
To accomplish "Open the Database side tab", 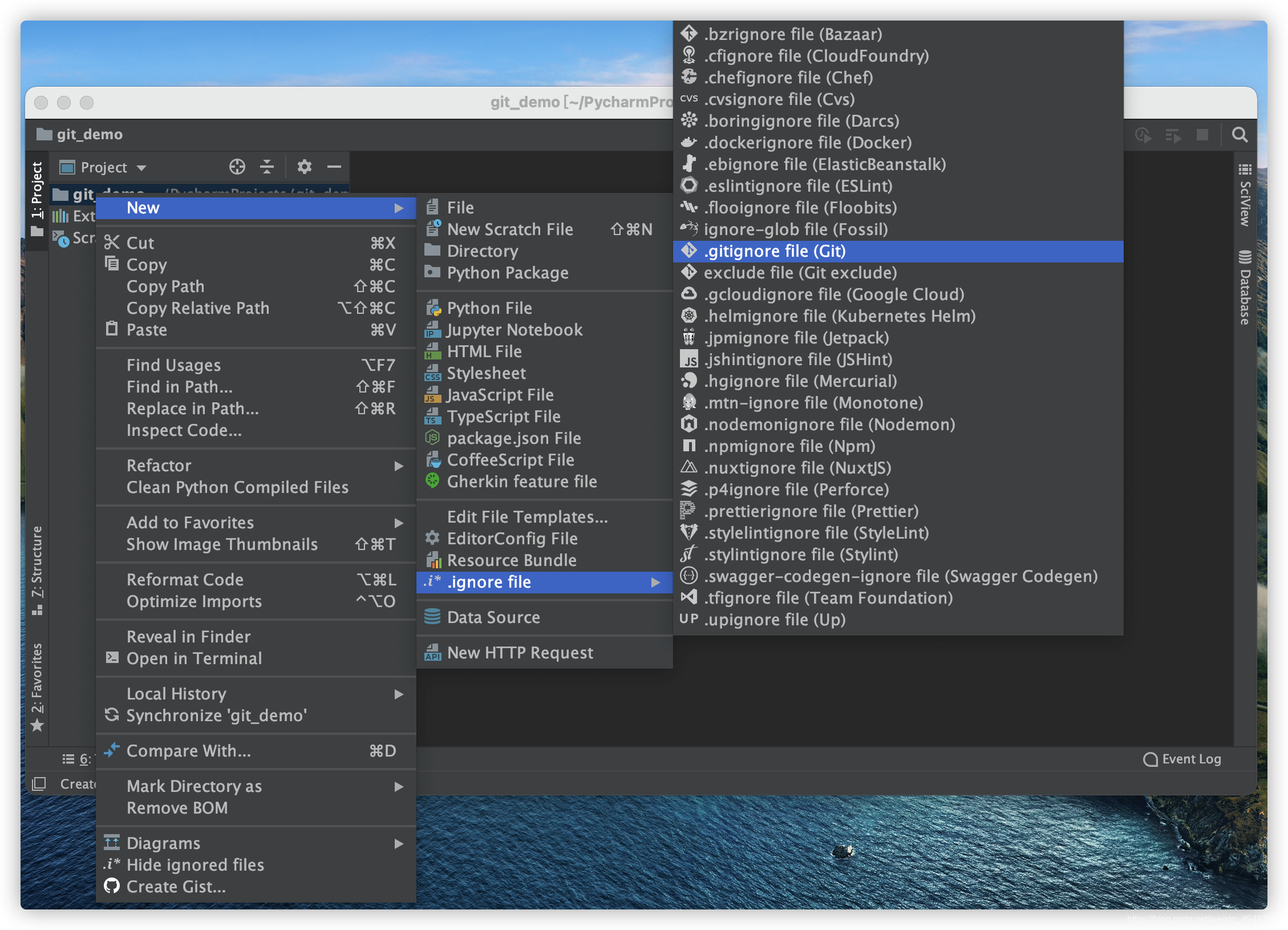I will pyautogui.click(x=1245, y=288).
